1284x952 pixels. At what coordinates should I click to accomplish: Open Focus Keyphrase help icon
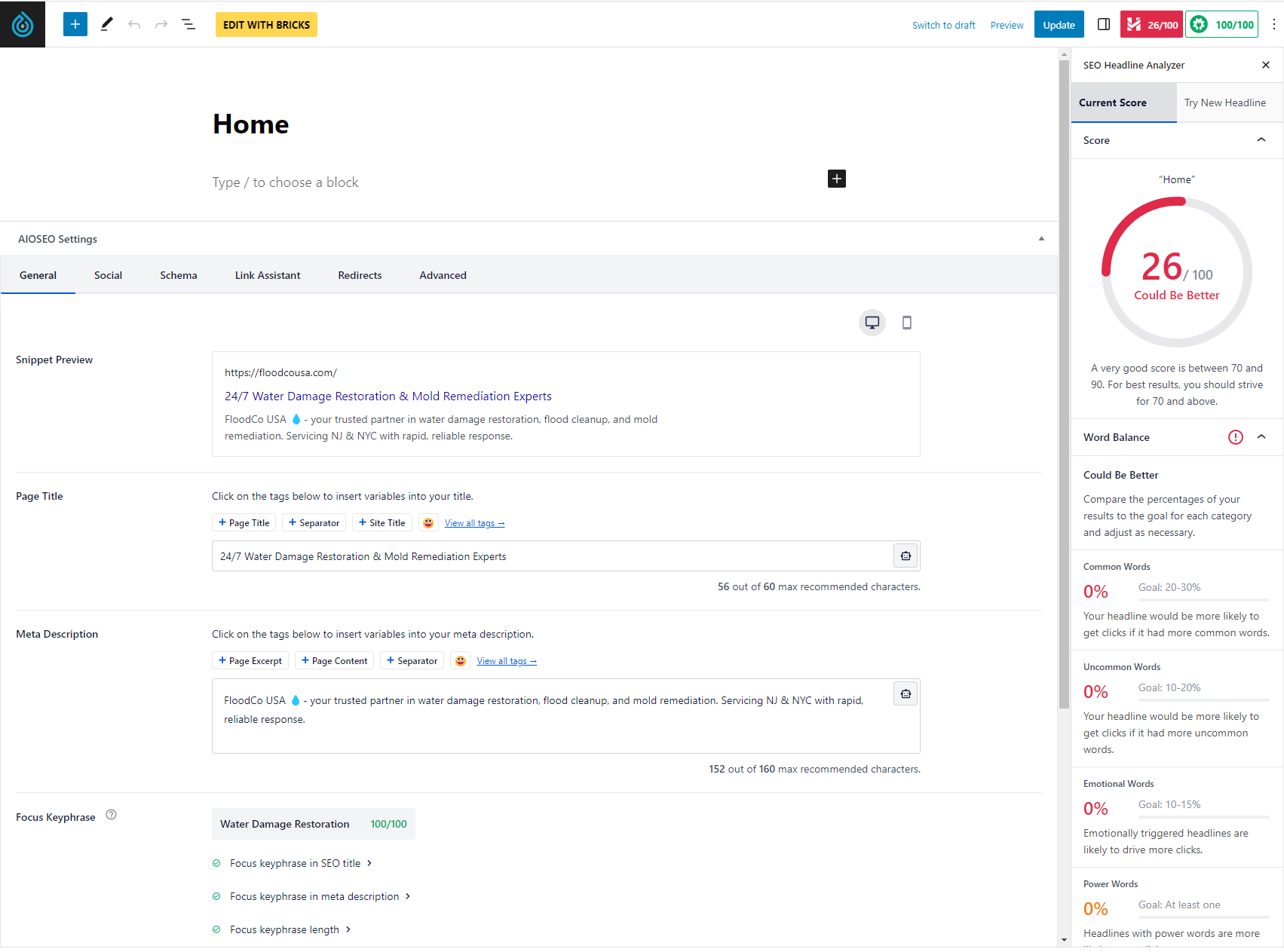pos(111,815)
